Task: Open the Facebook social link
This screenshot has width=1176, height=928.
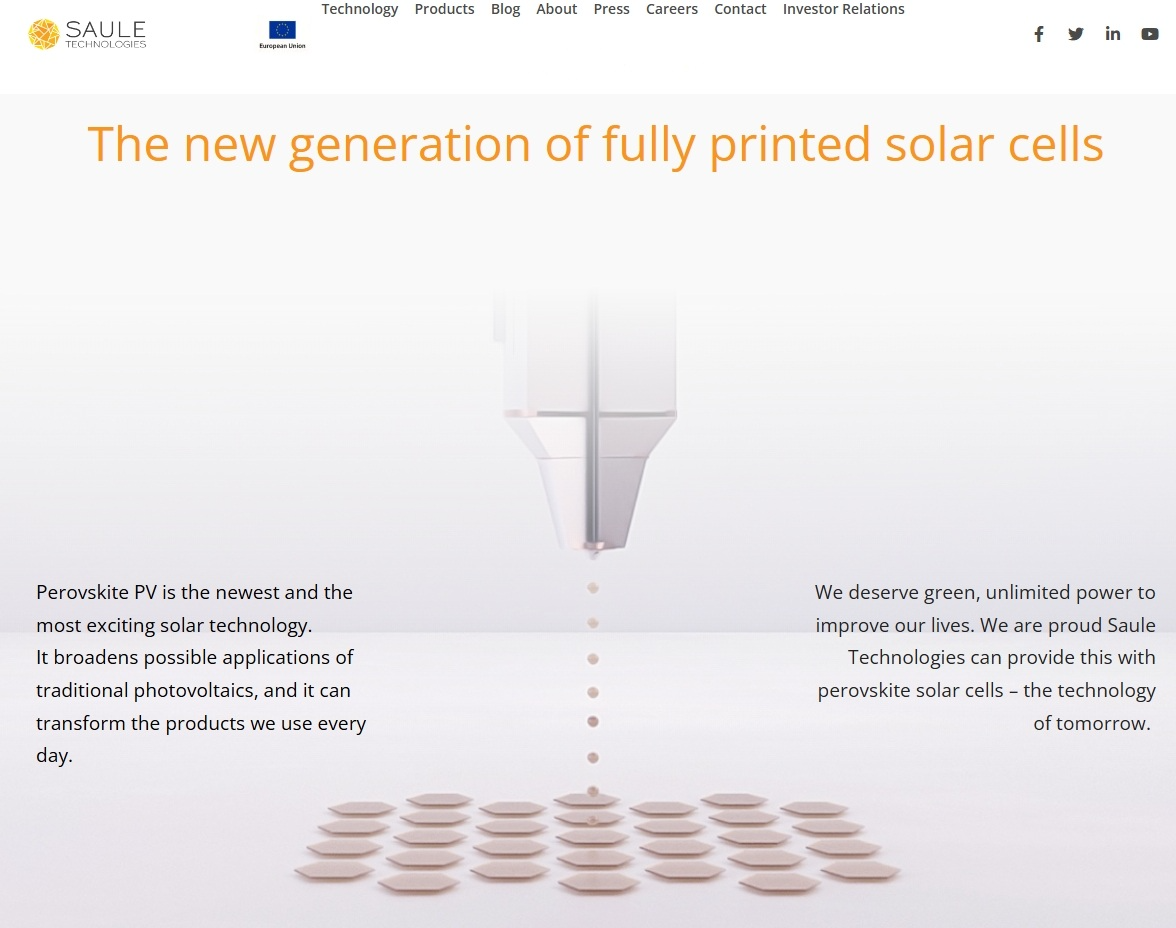Action: [1039, 34]
